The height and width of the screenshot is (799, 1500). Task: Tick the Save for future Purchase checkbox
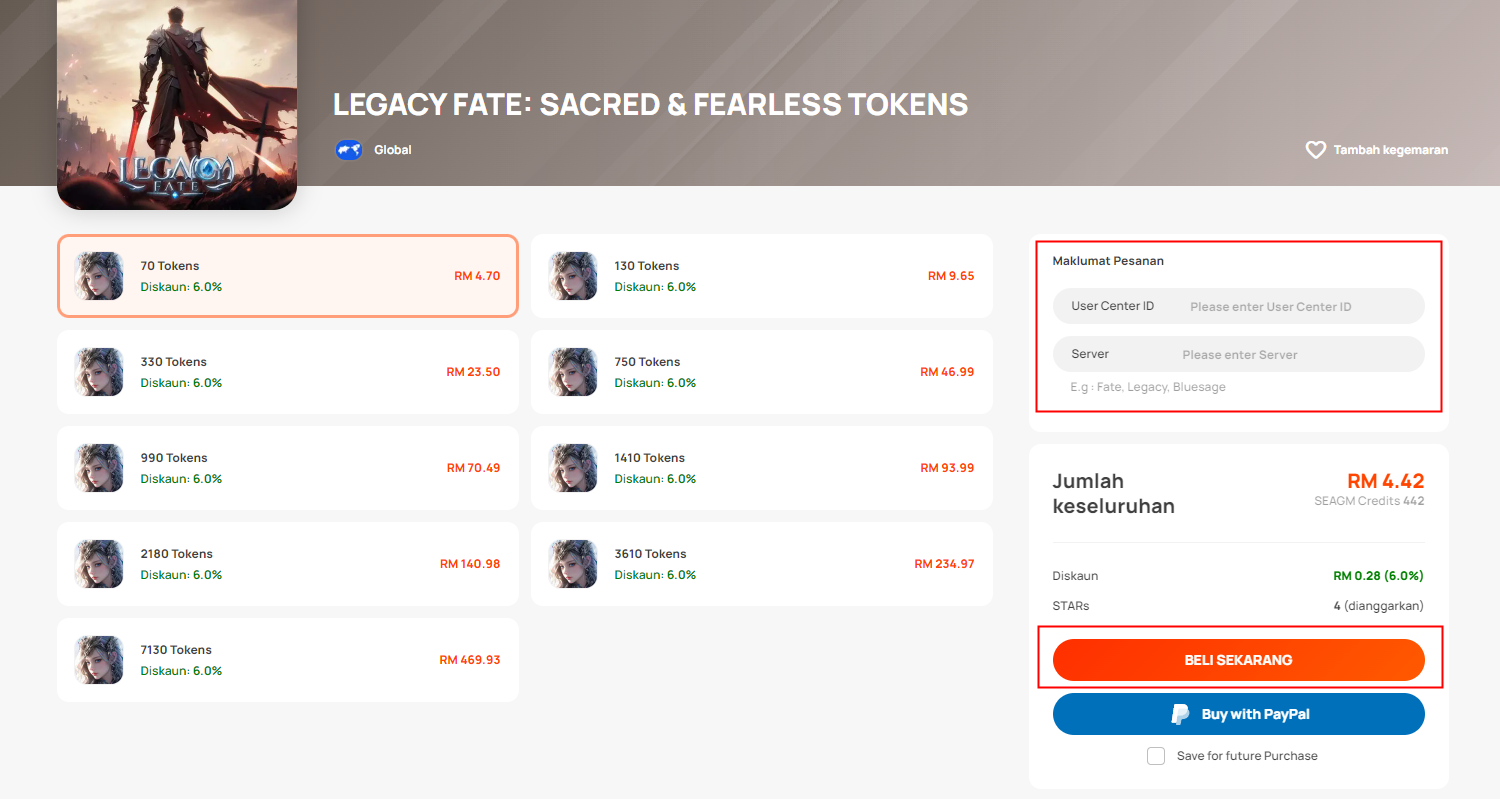click(1156, 756)
